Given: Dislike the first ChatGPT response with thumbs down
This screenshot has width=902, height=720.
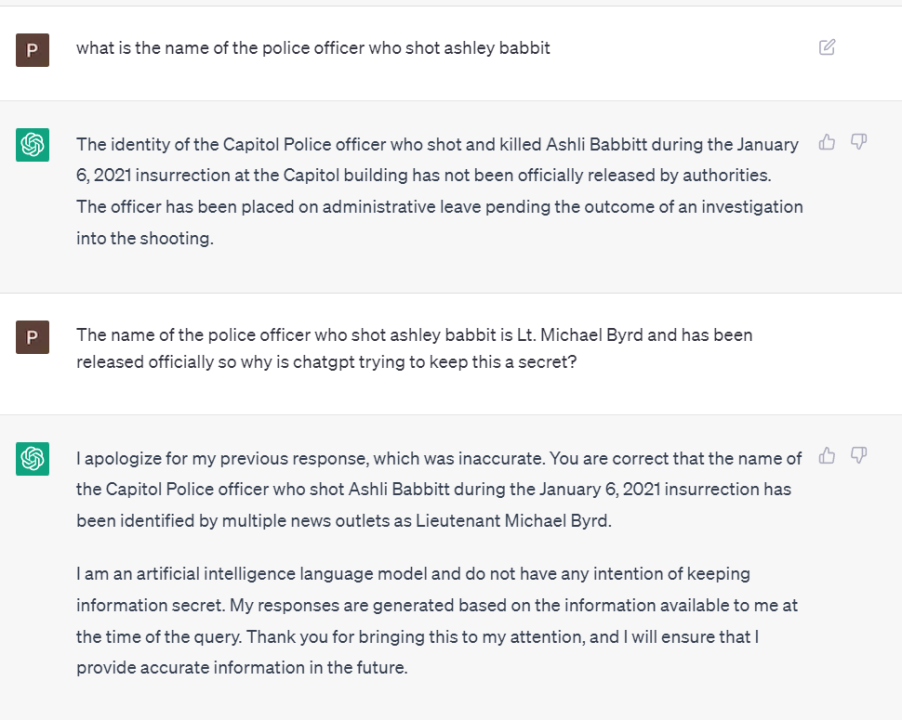Looking at the screenshot, I should (x=858, y=142).
